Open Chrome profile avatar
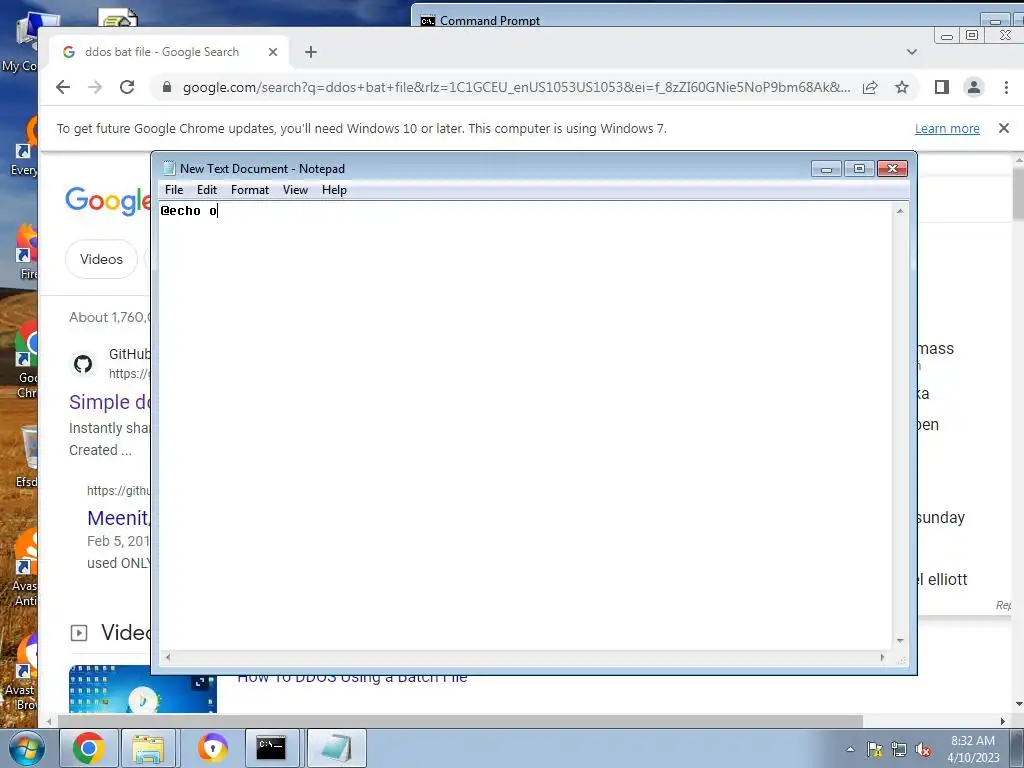This screenshot has width=1024, height=768. (974, 88)
